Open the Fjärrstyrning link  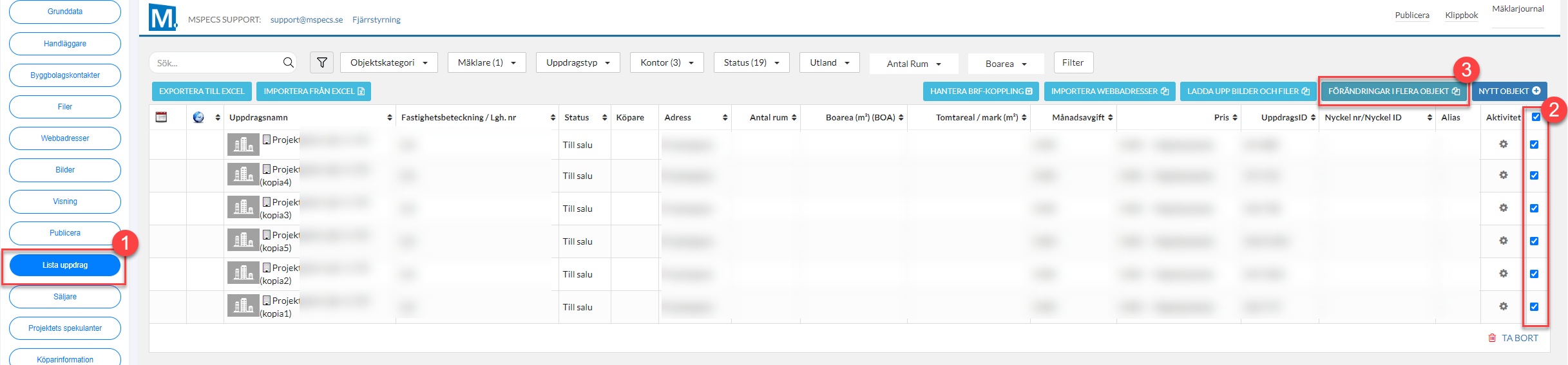click(x=376, y=20)
